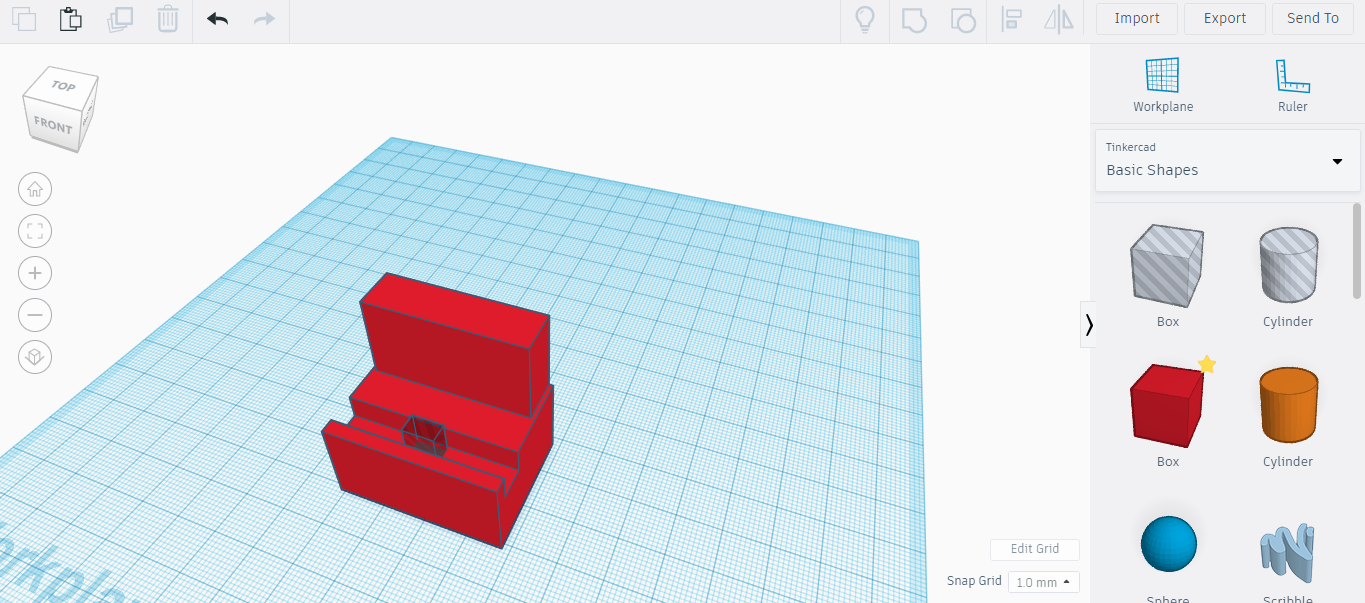Select the gray hole box on model

[x=424, y=436]
